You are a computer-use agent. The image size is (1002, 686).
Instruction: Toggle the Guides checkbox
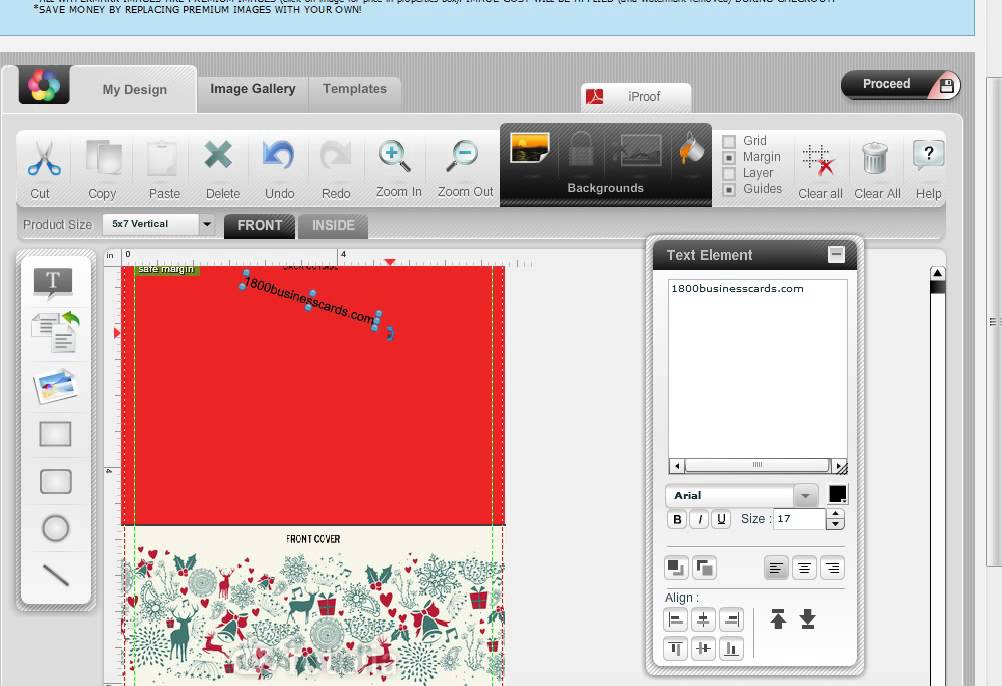728,190
